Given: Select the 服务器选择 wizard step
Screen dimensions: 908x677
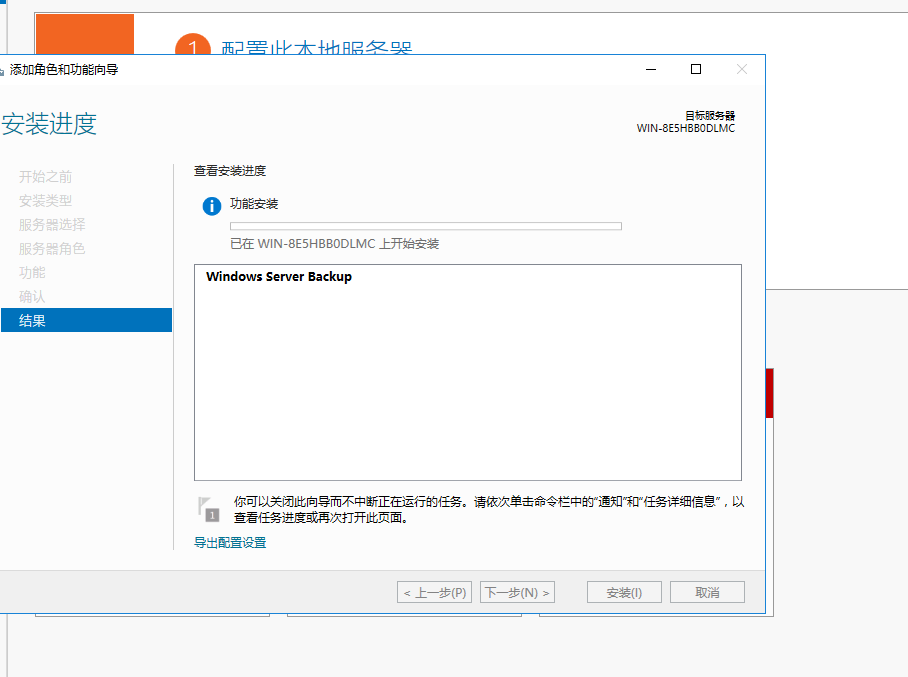Looking at the screenshot, I should tap(53, 224).
